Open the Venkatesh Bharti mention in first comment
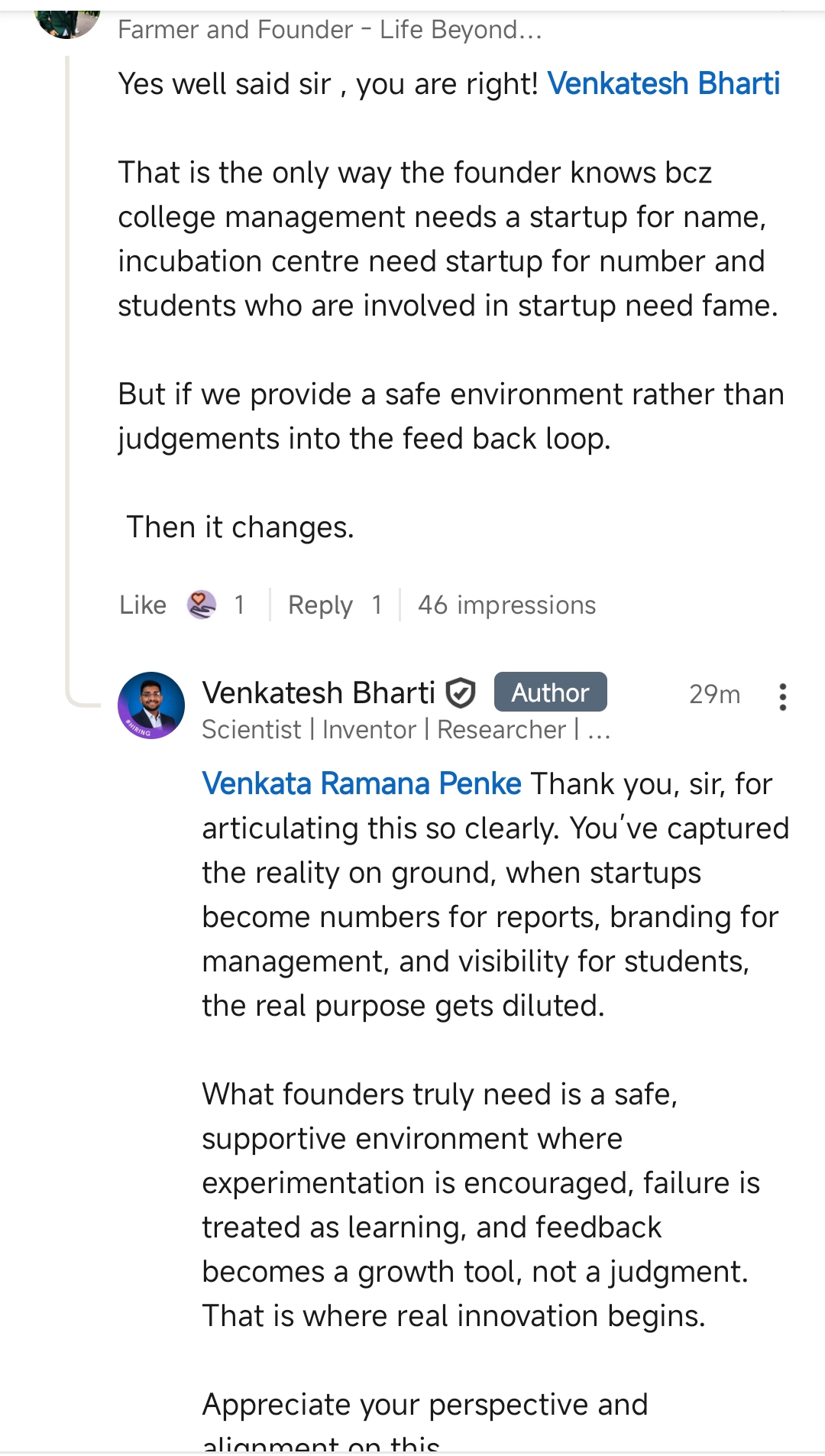The image size is (825, 1456). pos(663,83)
